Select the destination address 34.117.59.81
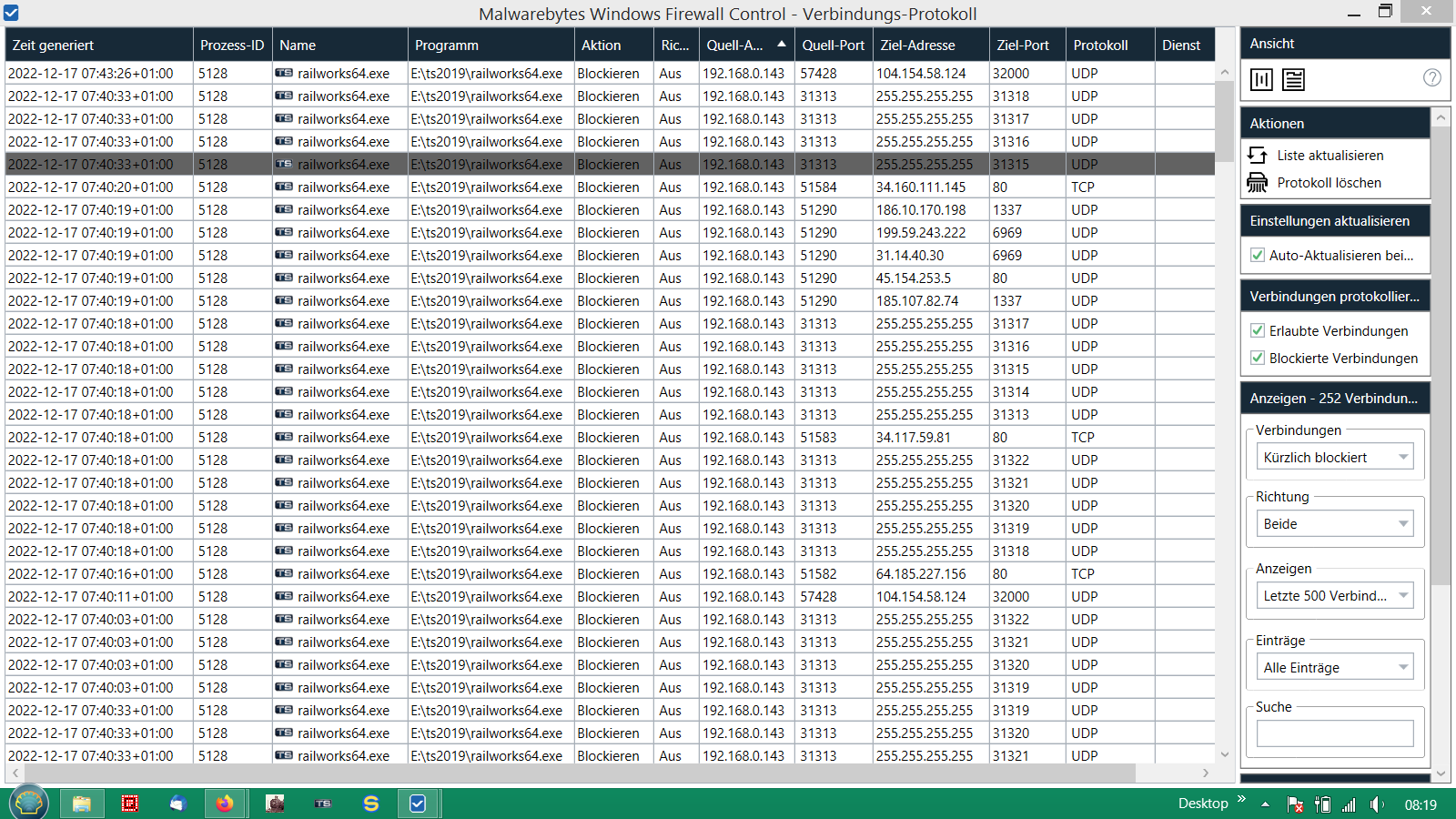 914,437
